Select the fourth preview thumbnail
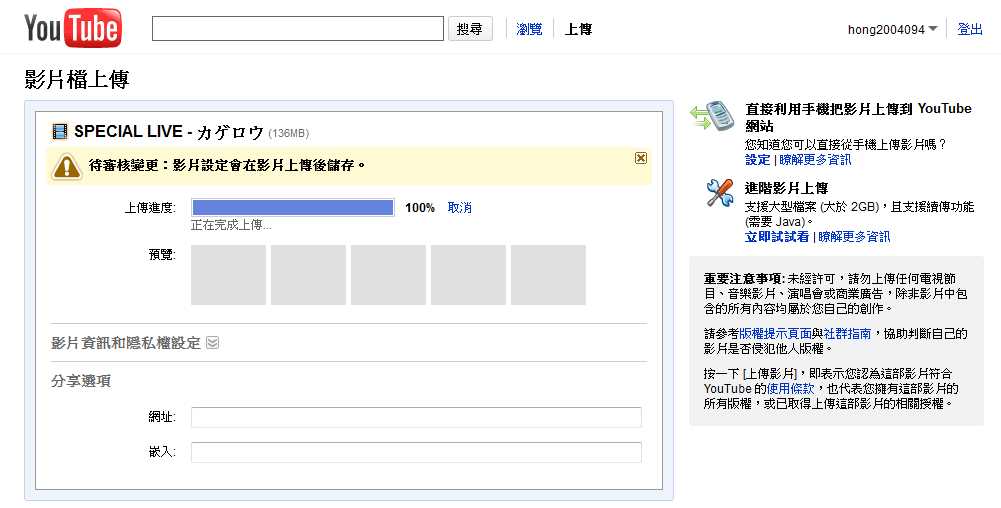 tap(469, 275)
